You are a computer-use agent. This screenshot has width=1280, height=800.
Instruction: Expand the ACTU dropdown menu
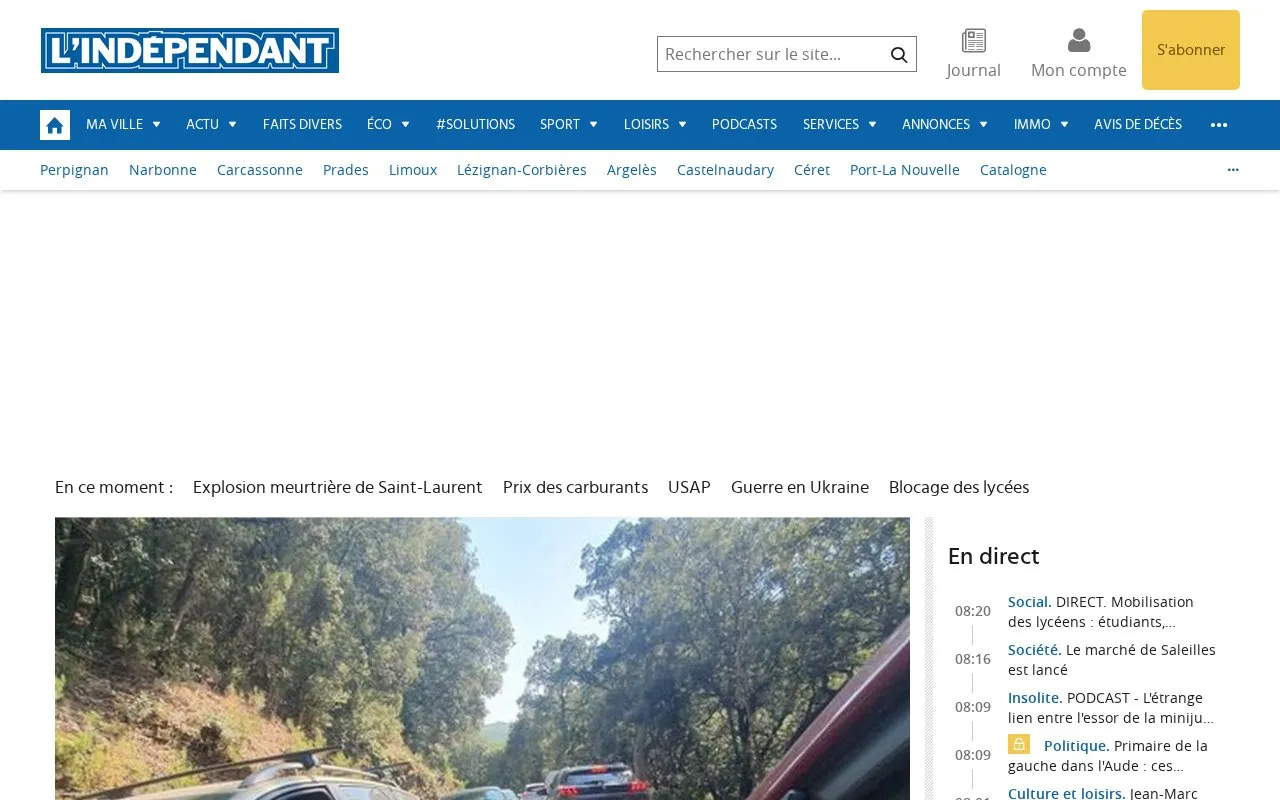(x=211, y=125)
